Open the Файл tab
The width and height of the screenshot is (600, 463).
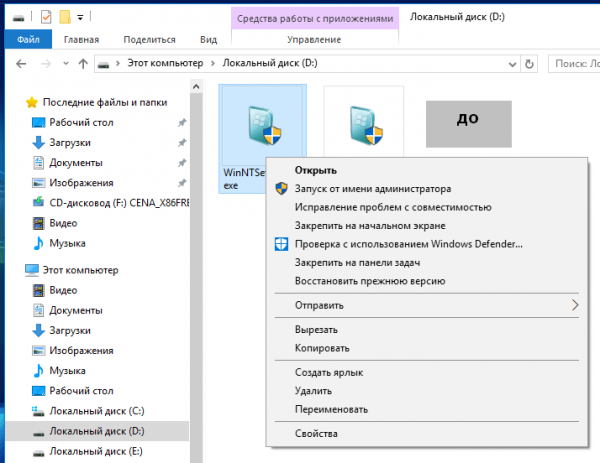click(28, 39)
